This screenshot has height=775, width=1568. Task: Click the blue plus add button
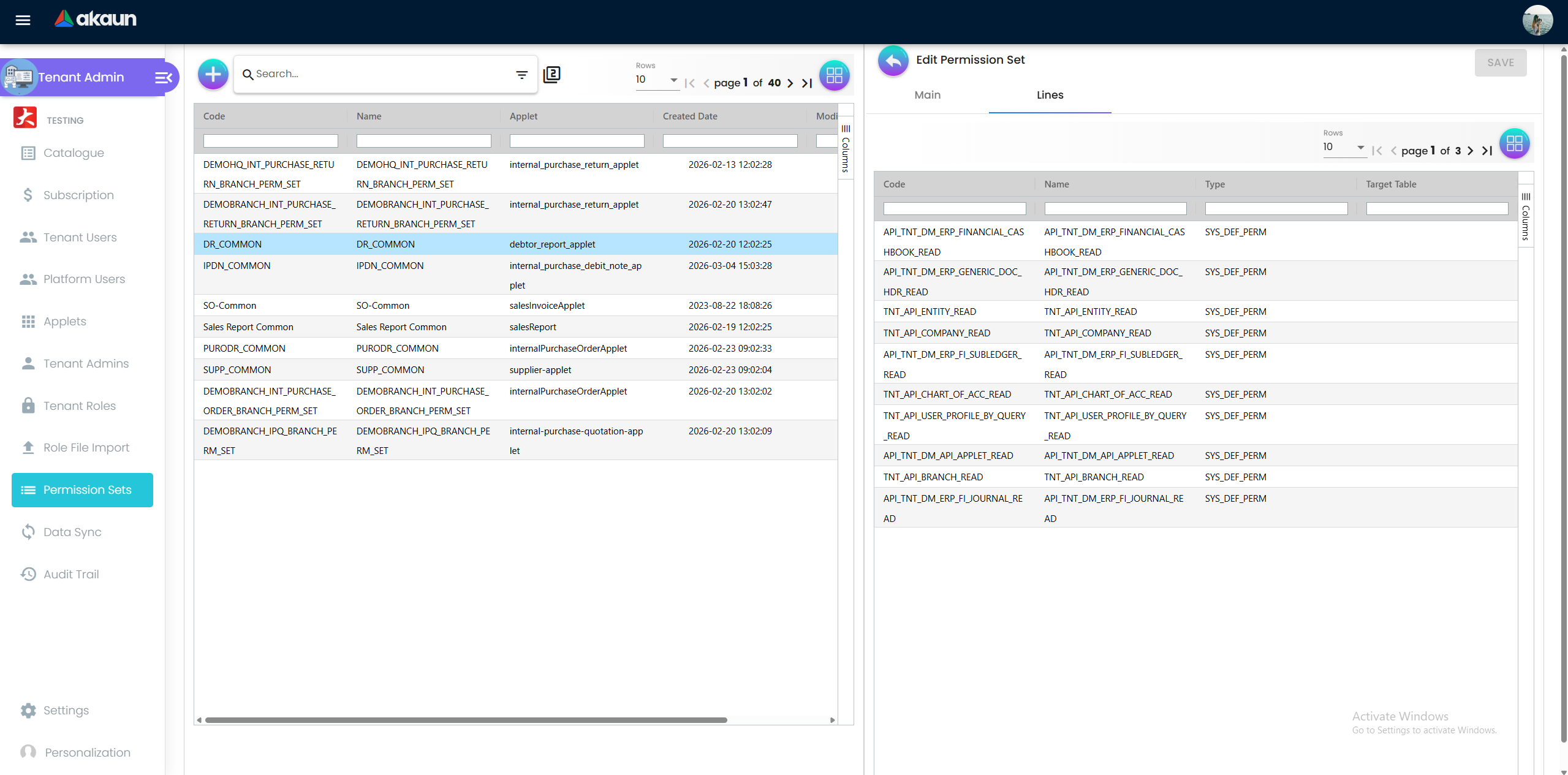[x=213, y=75]
